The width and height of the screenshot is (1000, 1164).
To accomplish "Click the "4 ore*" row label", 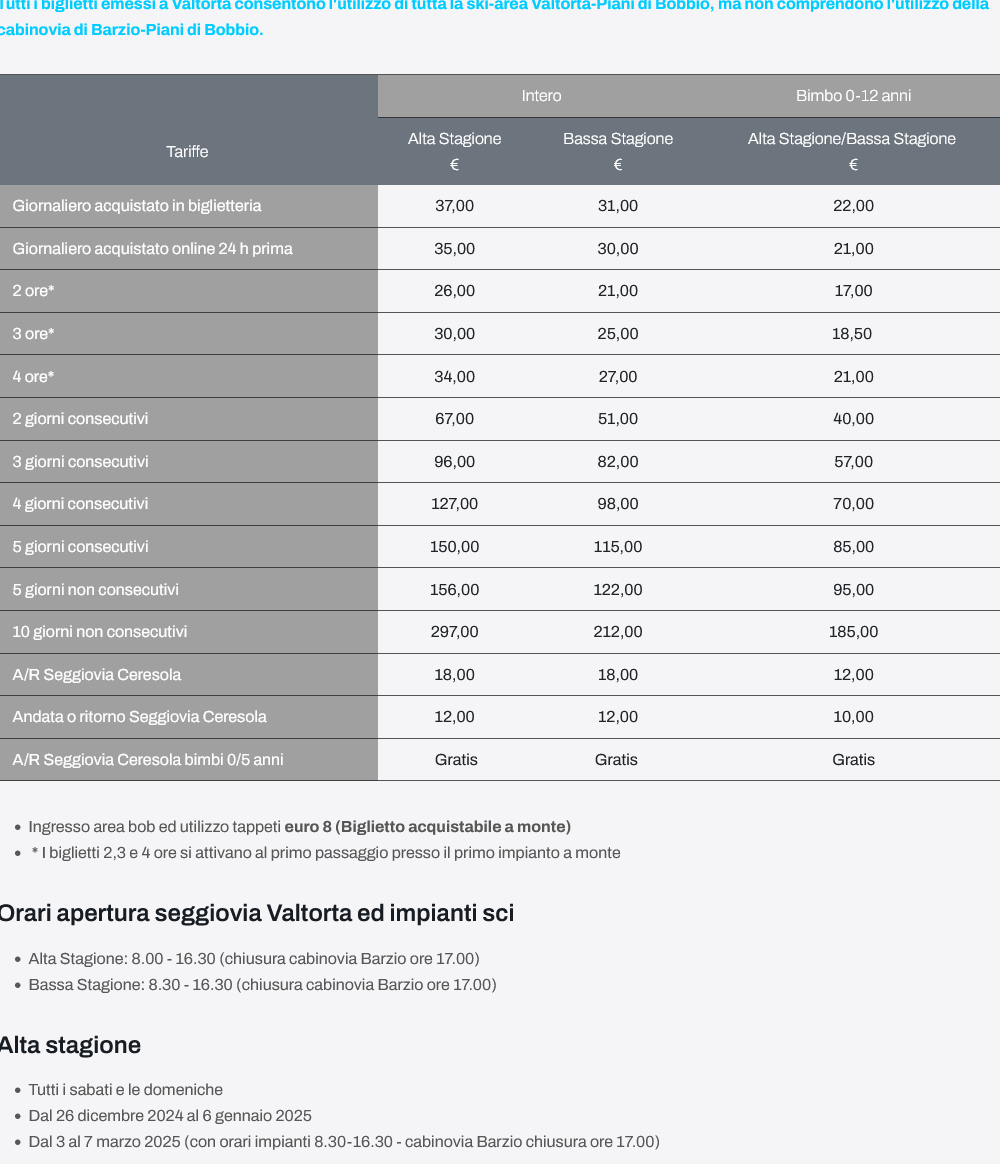I will [x=33, y=376].
